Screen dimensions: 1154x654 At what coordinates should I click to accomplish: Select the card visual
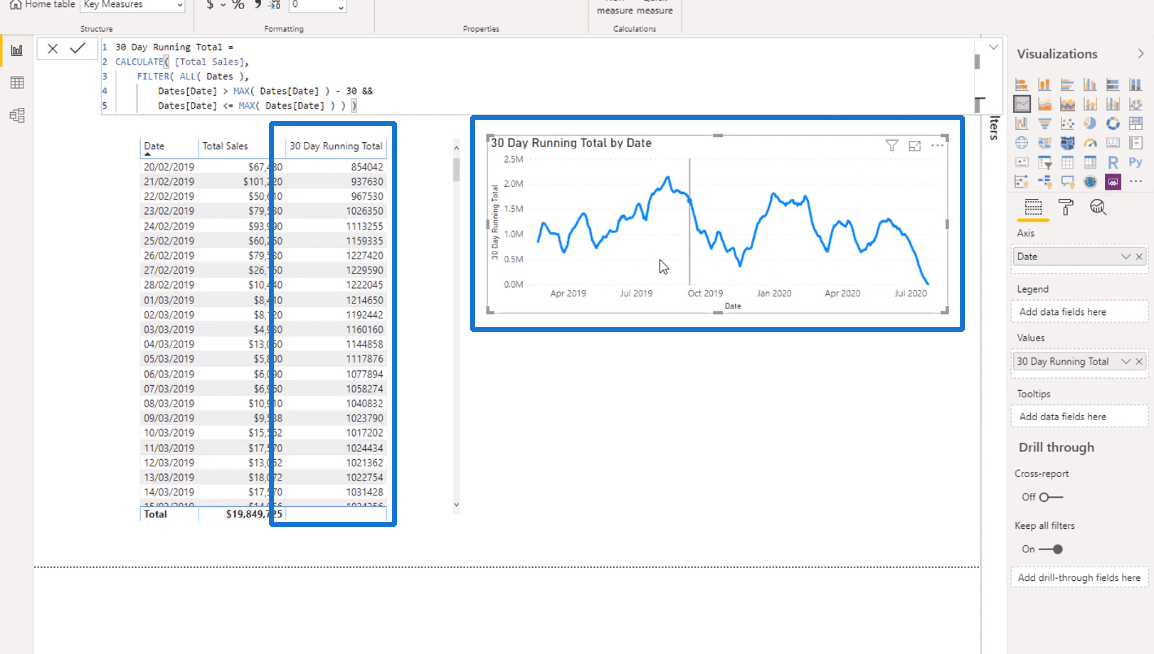(x=1113, y=143)
